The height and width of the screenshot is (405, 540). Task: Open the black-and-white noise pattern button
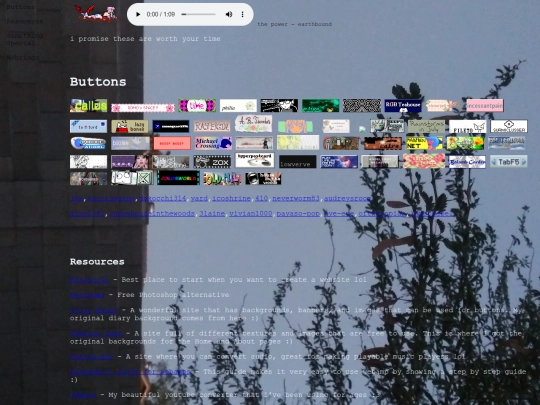click(362, 106)
